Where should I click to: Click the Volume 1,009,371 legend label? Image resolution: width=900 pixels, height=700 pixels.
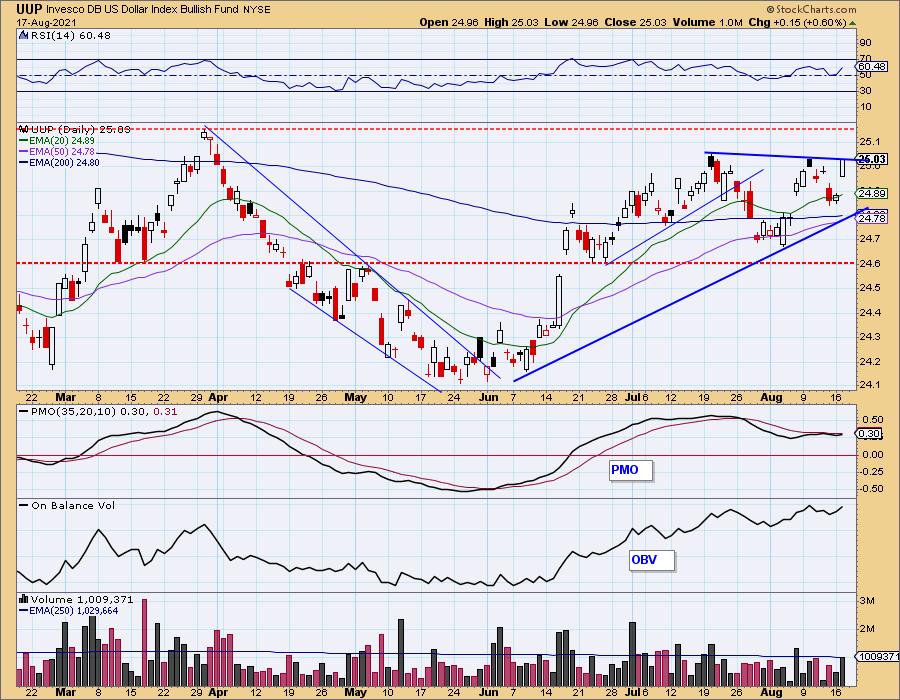pyautogui.click(x=82, y=600)
